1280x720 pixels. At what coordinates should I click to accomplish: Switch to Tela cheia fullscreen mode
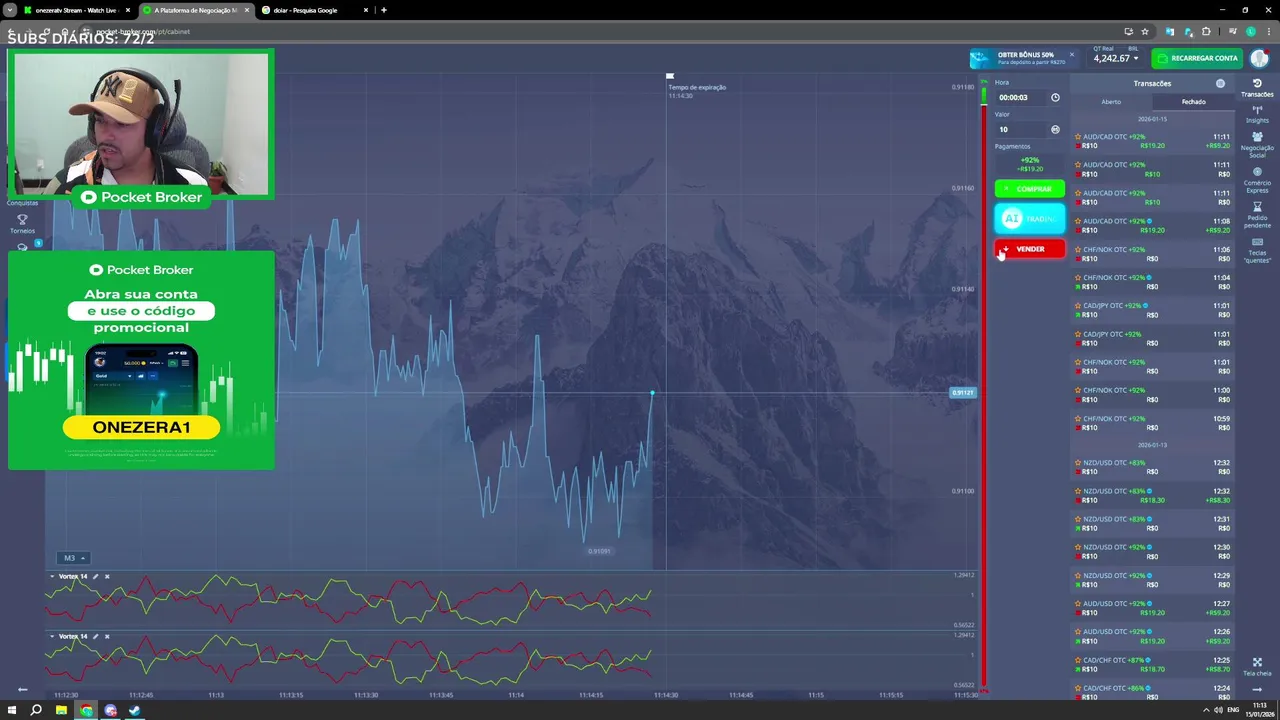(x=1257, y=666)
